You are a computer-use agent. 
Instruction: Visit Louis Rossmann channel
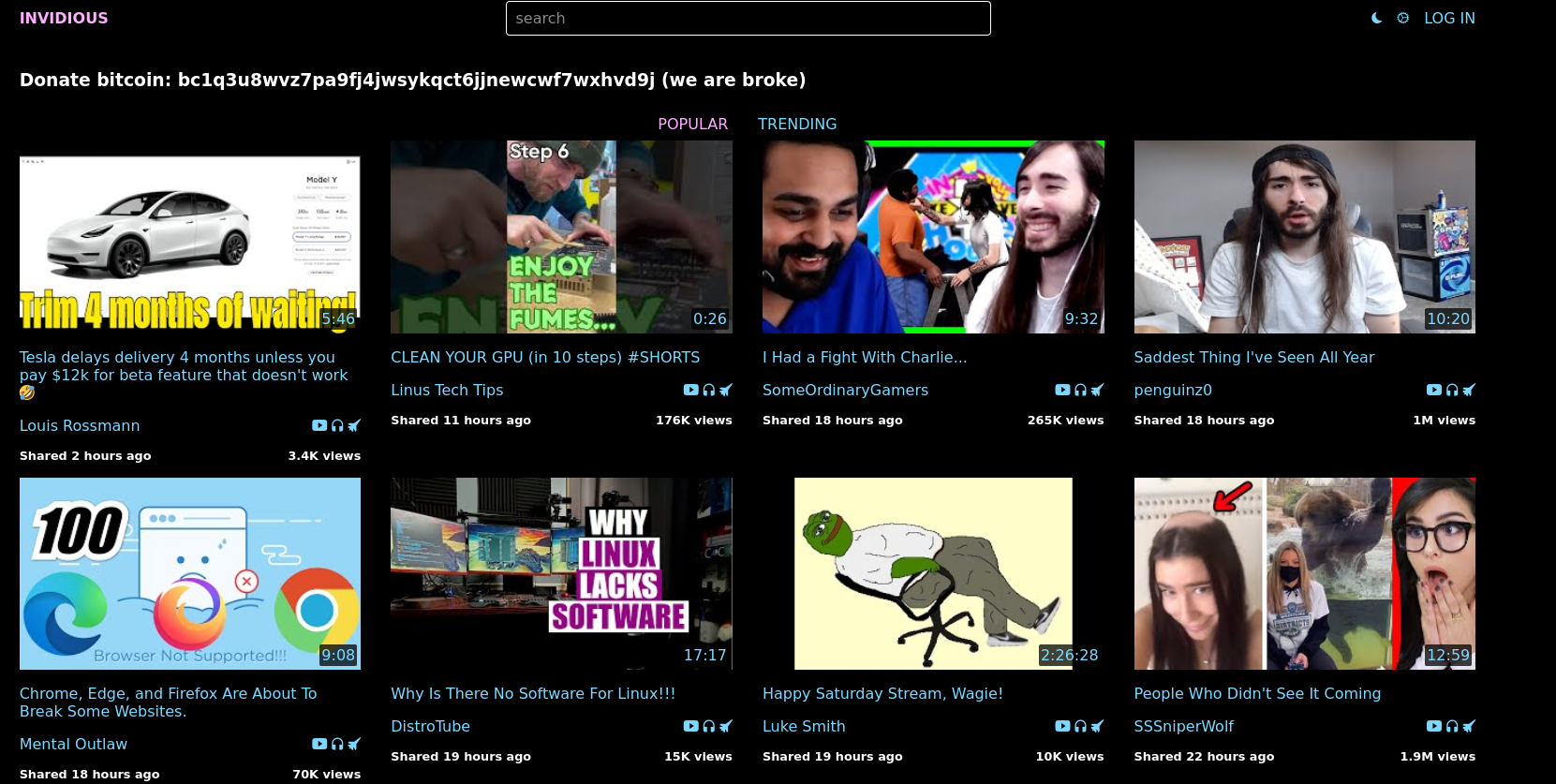[80, 425]
